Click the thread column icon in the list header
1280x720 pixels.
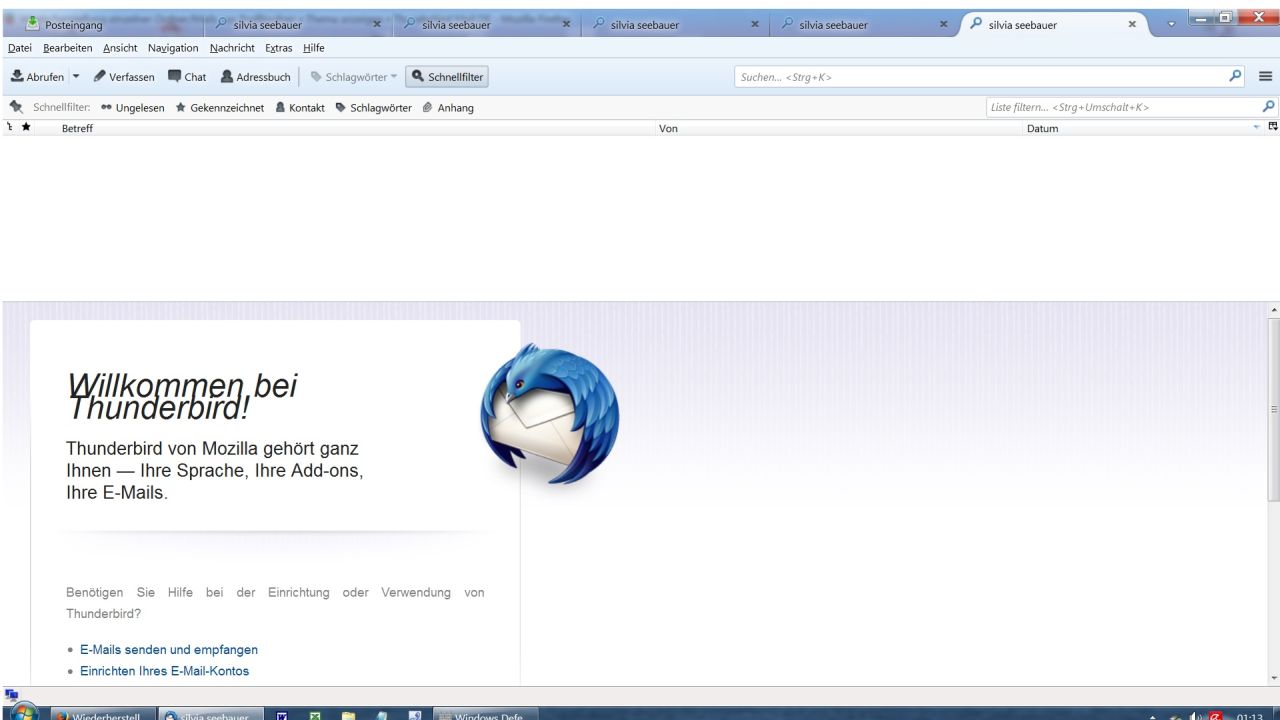click(x=10, y=128)
